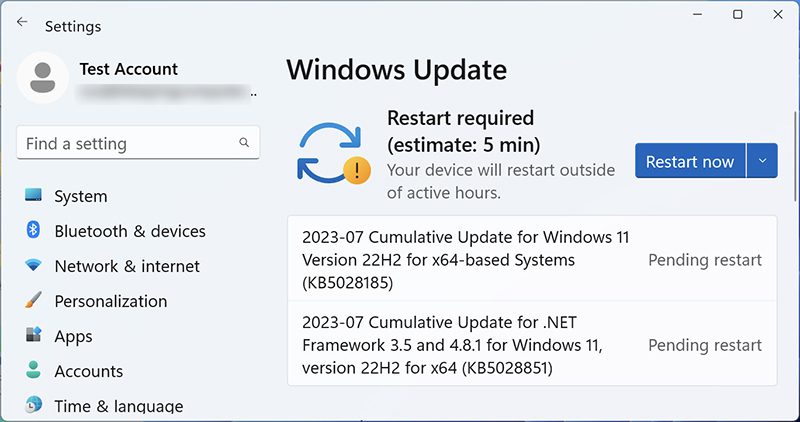Click Pending restart status for KB5028185
This screenshot has height=422, width=800.
click(x=705, y=260)
